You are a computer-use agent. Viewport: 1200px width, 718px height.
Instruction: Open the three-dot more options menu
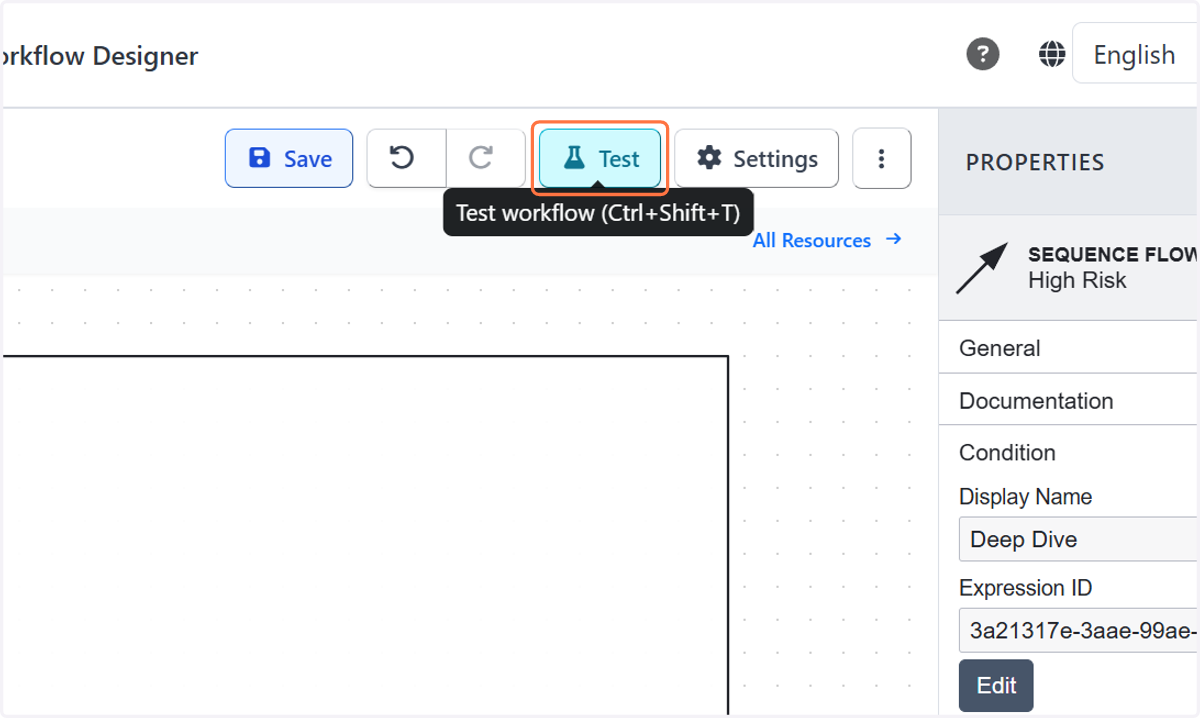click(x=881, y=158)
